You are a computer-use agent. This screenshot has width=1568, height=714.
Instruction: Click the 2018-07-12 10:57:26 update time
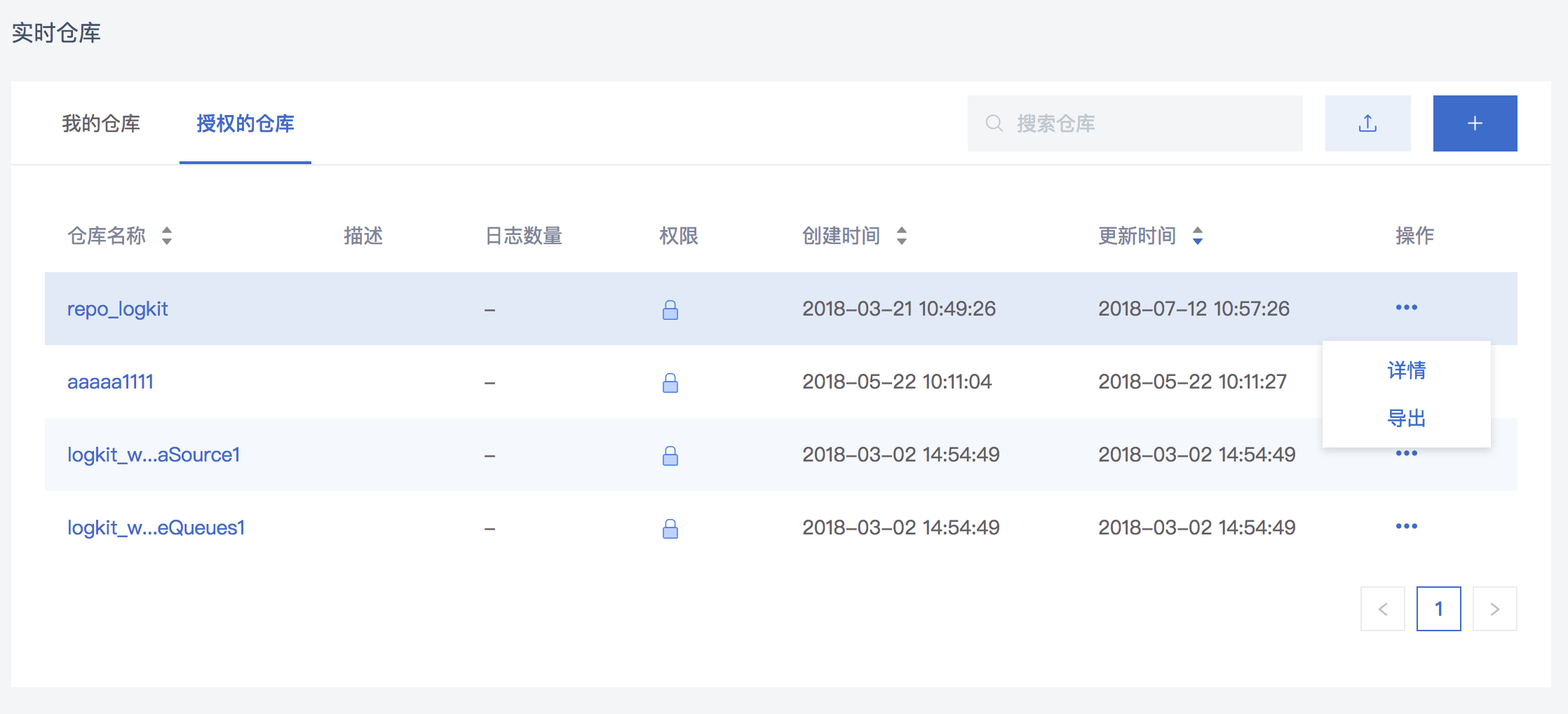point(1194,309)
